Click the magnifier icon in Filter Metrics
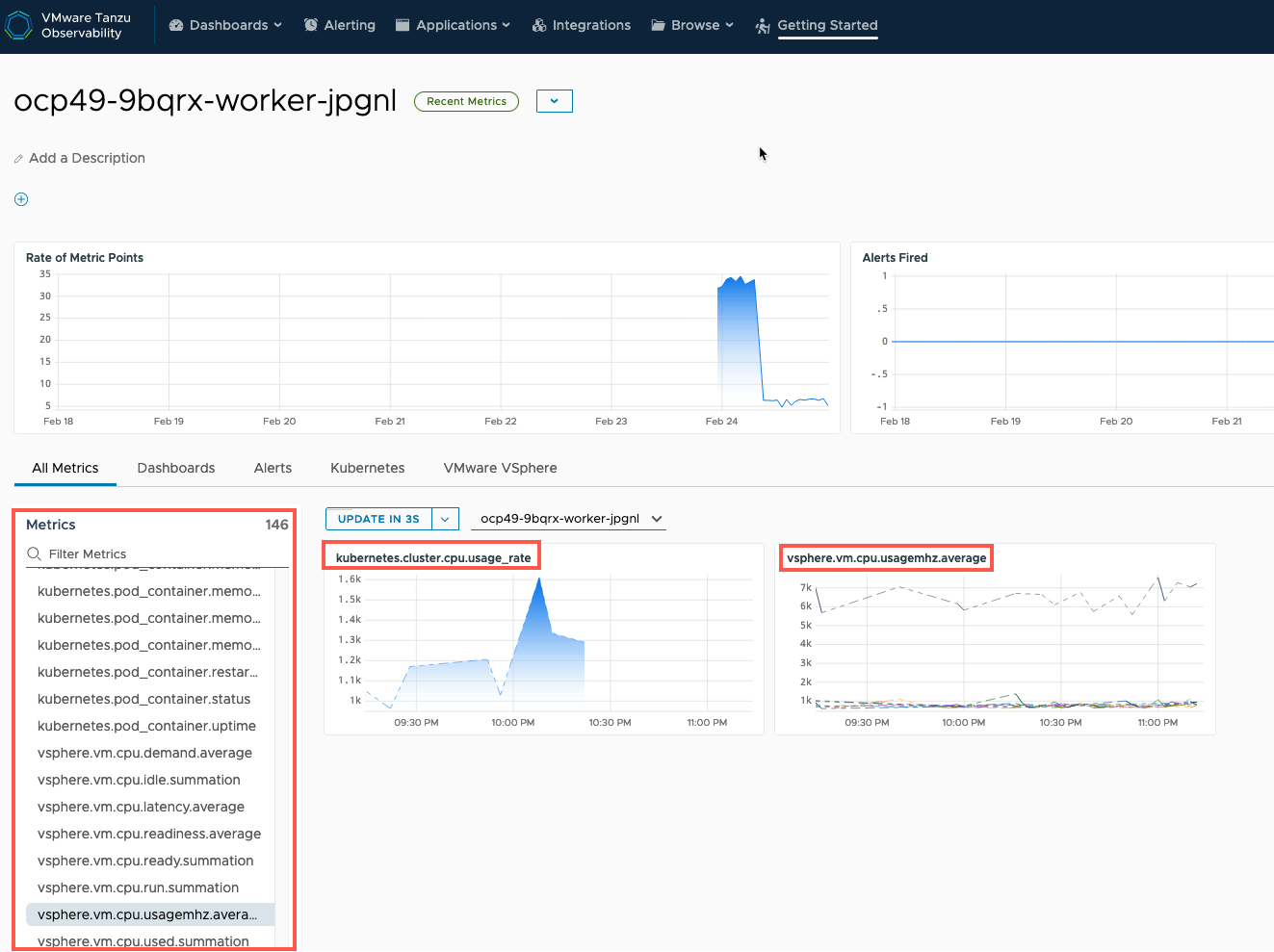 click(x=34, y=553)
